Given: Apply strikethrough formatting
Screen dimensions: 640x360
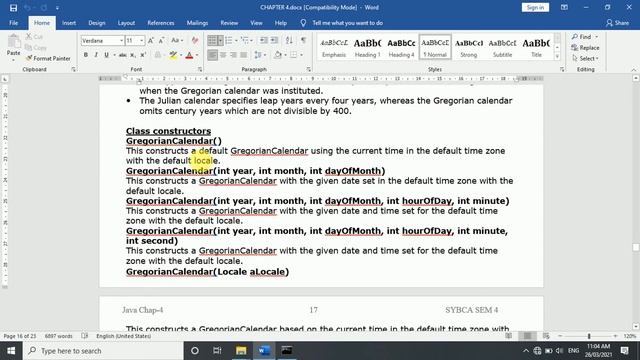Looking at the screenshot, I should pos(122,55).
